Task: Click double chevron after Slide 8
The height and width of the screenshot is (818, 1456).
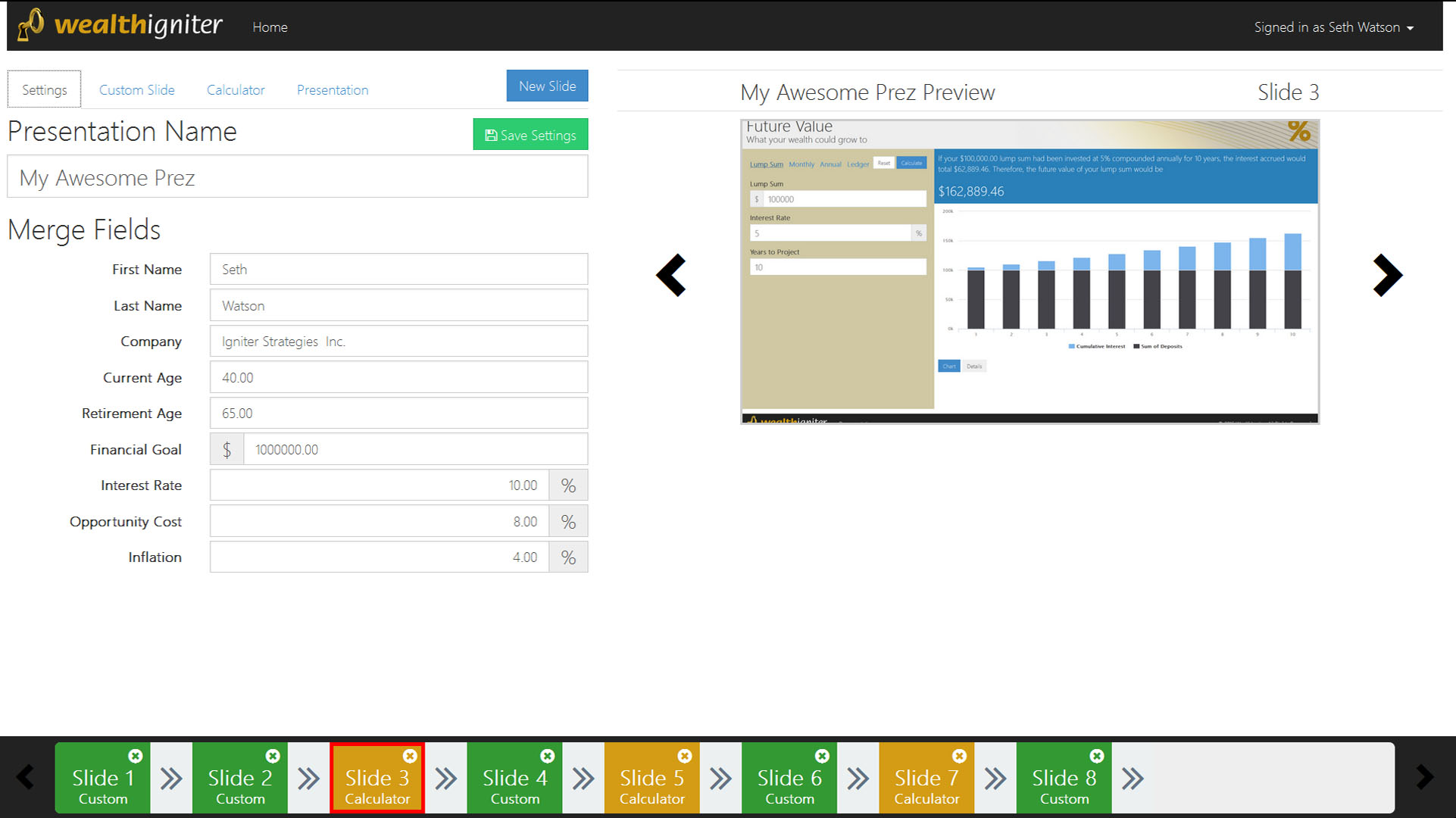Action: 1133,779
